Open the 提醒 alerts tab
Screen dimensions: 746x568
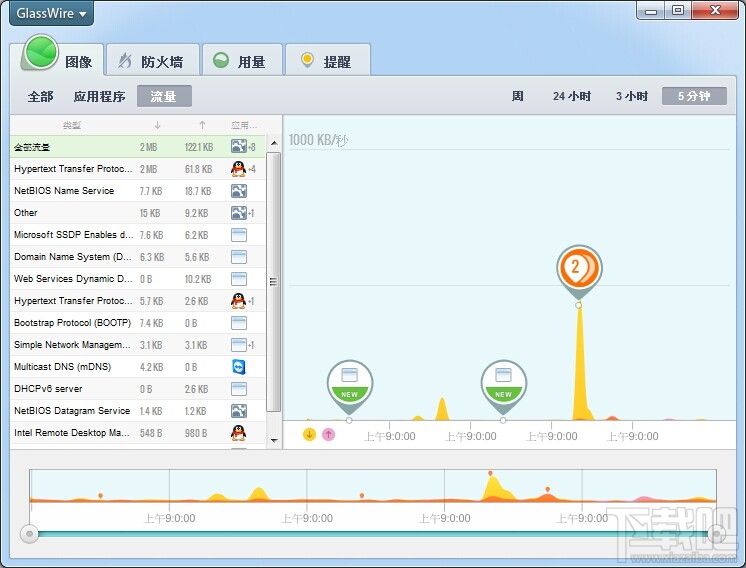(328, 60)
